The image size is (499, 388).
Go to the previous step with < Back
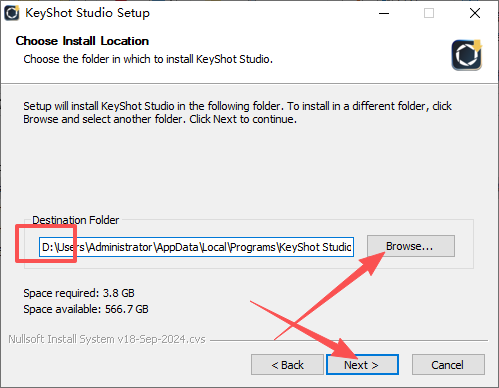coord(287,365)
